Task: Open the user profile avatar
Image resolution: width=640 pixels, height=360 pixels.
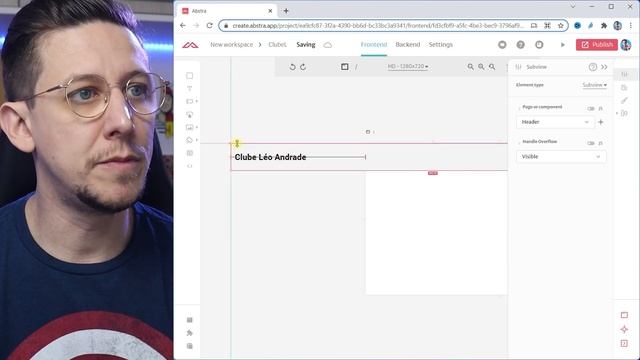Action: click(x=626, y=44)
